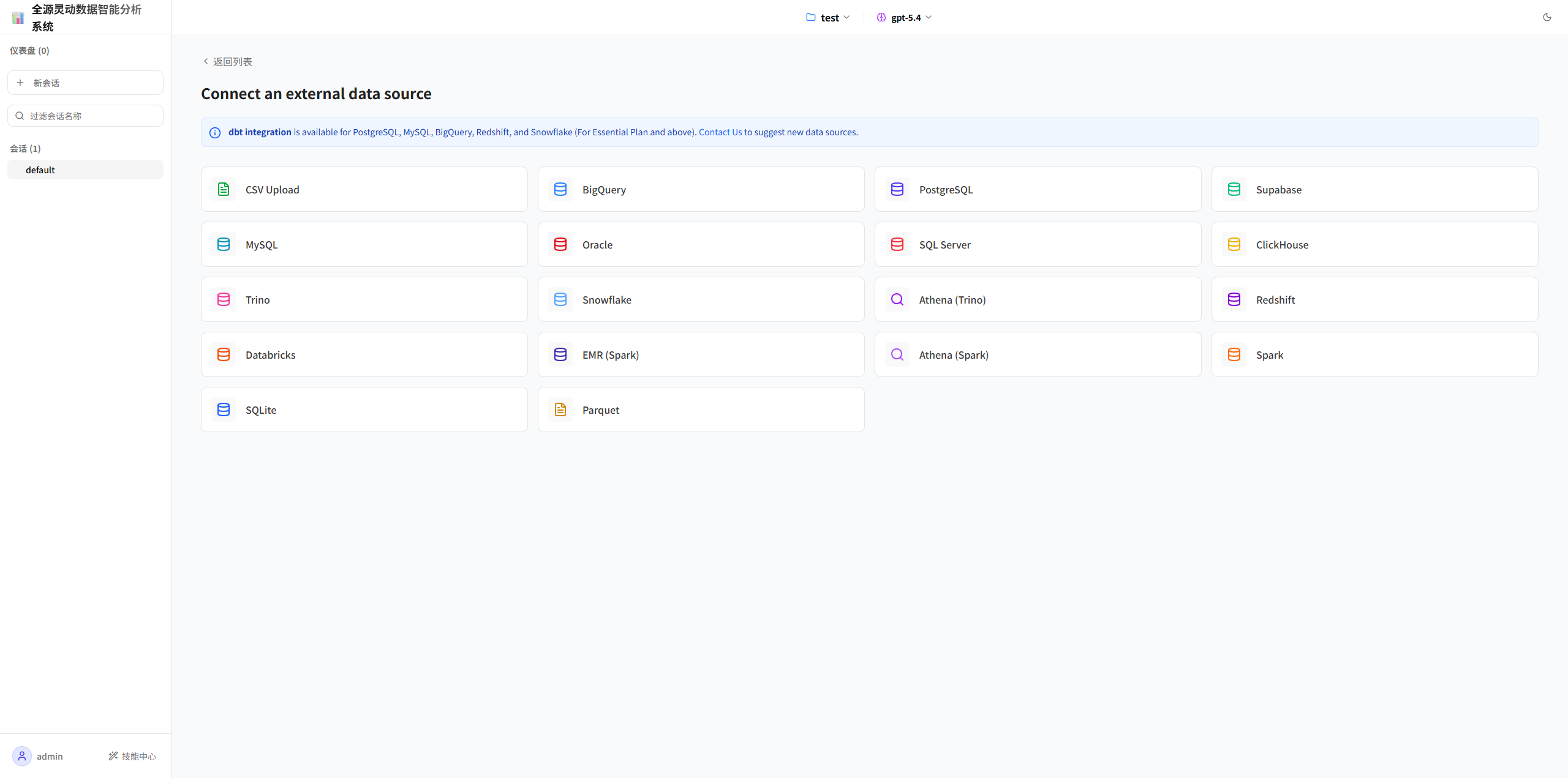The image size is (1568, 778).
Task: Click the admin user avatar icon
Action: click(22, 756)
